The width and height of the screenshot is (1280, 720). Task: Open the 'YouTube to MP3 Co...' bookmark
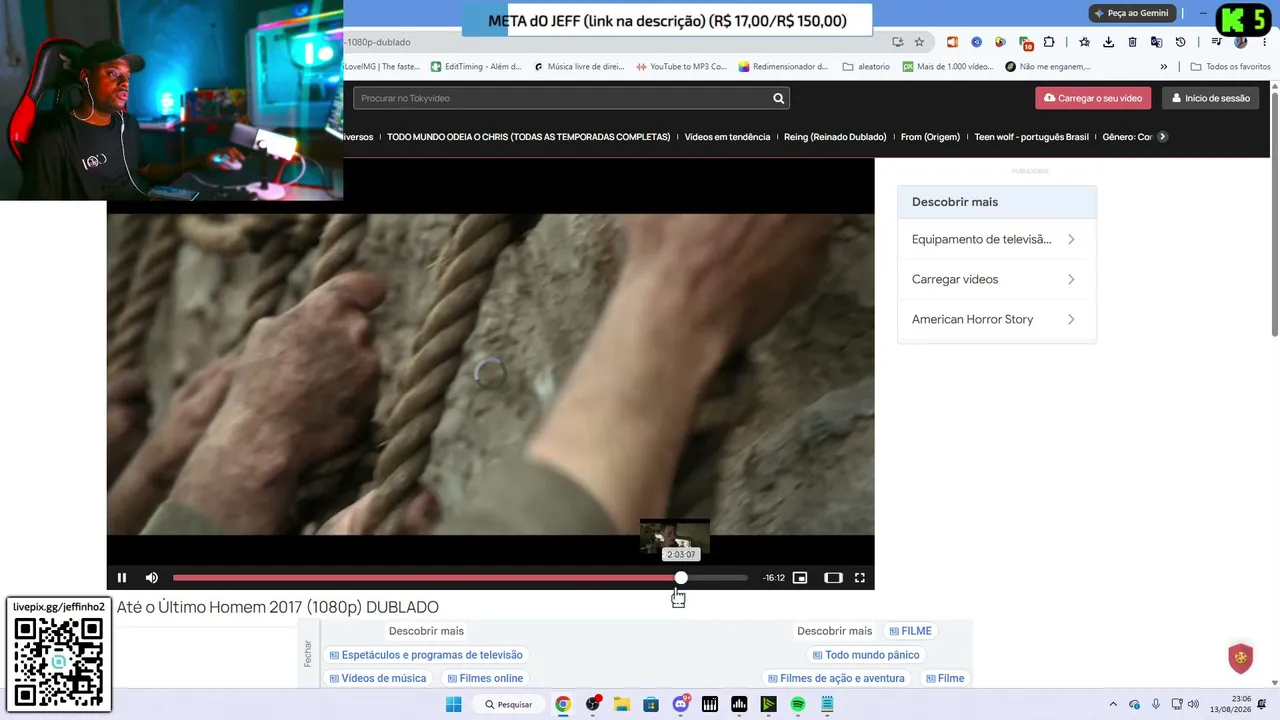pos(682,67)
